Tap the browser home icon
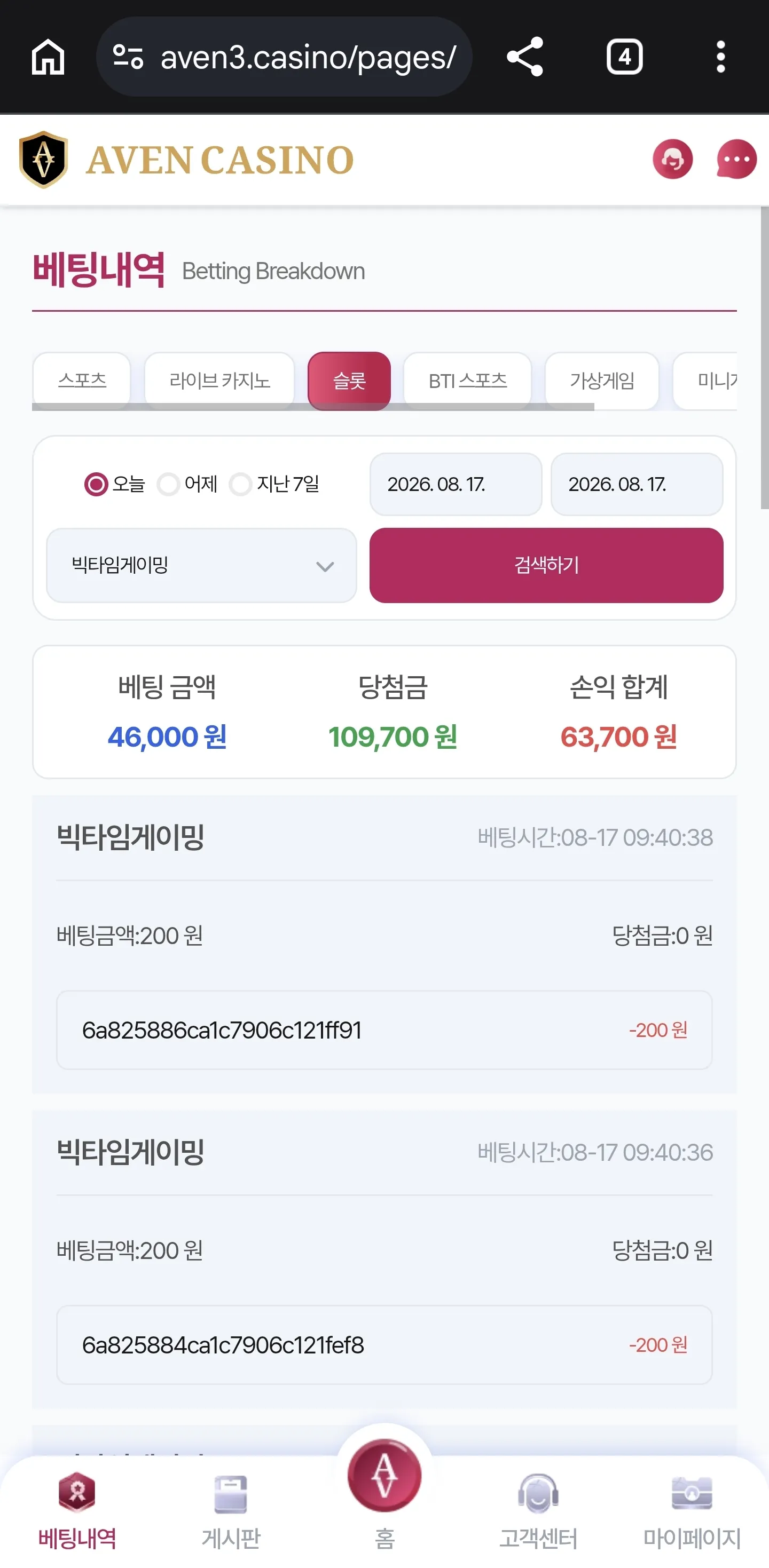 48,57
